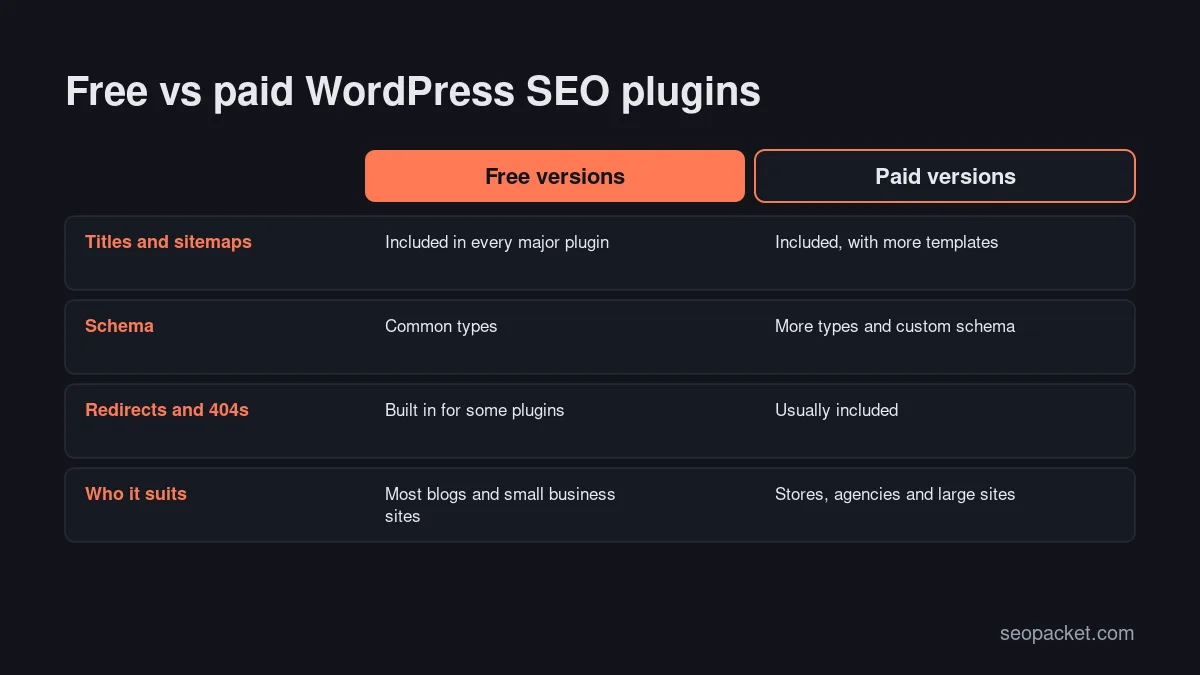This screenshot has width=1200, height=675.
Task: Select the 'Who it suits' row label
Action: click(x=136, y=494)
